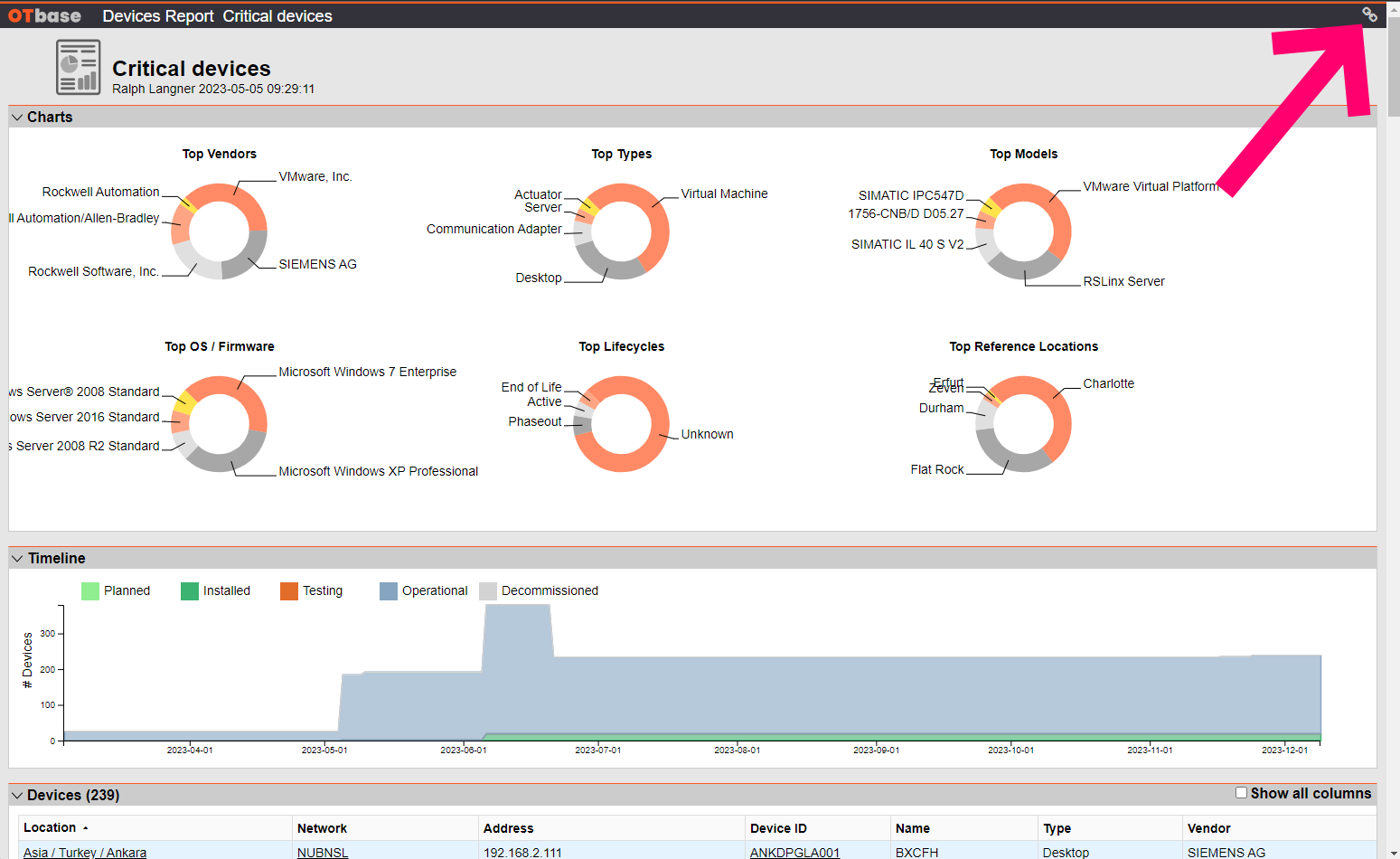Screen dimensions: 1400x859
Task: Click the End of Life lifecycle label
Action: 531,387
